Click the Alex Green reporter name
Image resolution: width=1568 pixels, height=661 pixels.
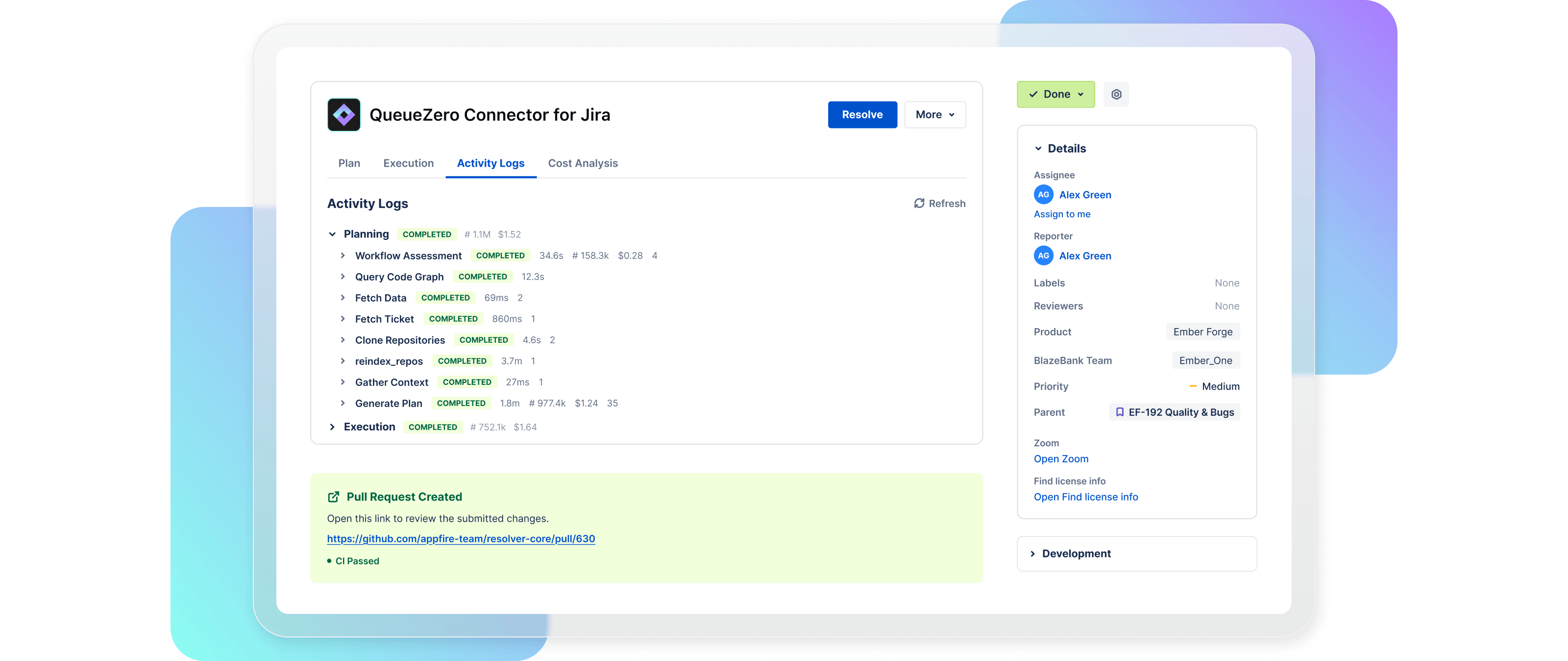point(1085,256)
